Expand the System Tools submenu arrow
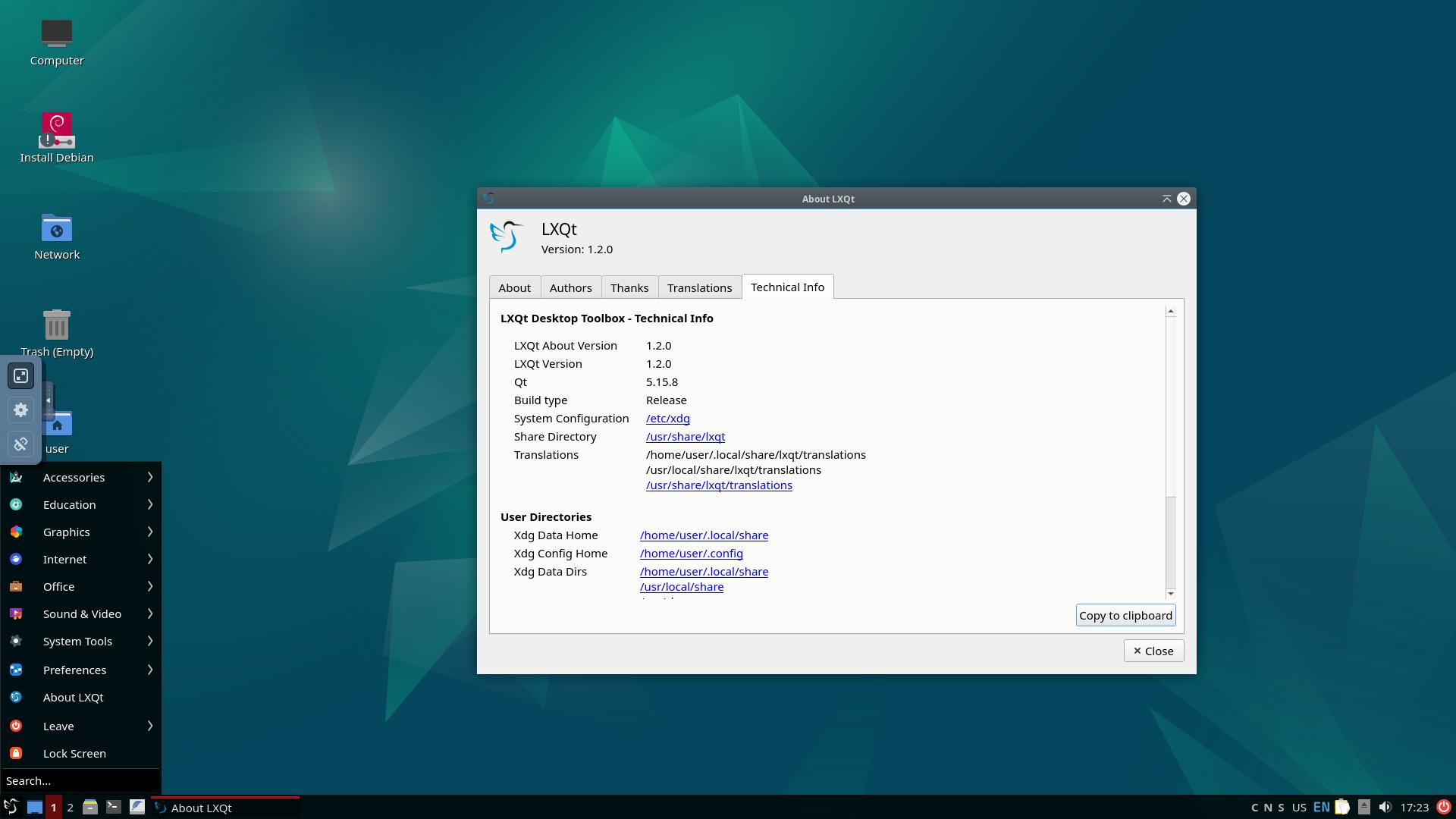1456x819 pixels. tap(150, 641)
